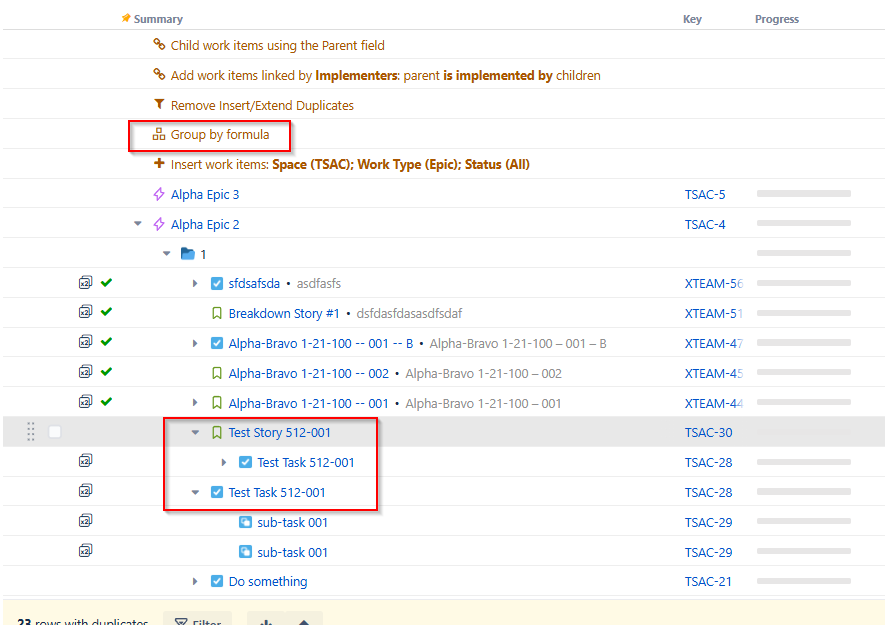Click the description text asdfasfs
Image resolution: width=885 pixels, height=625 pixels.
click(319, 283)
